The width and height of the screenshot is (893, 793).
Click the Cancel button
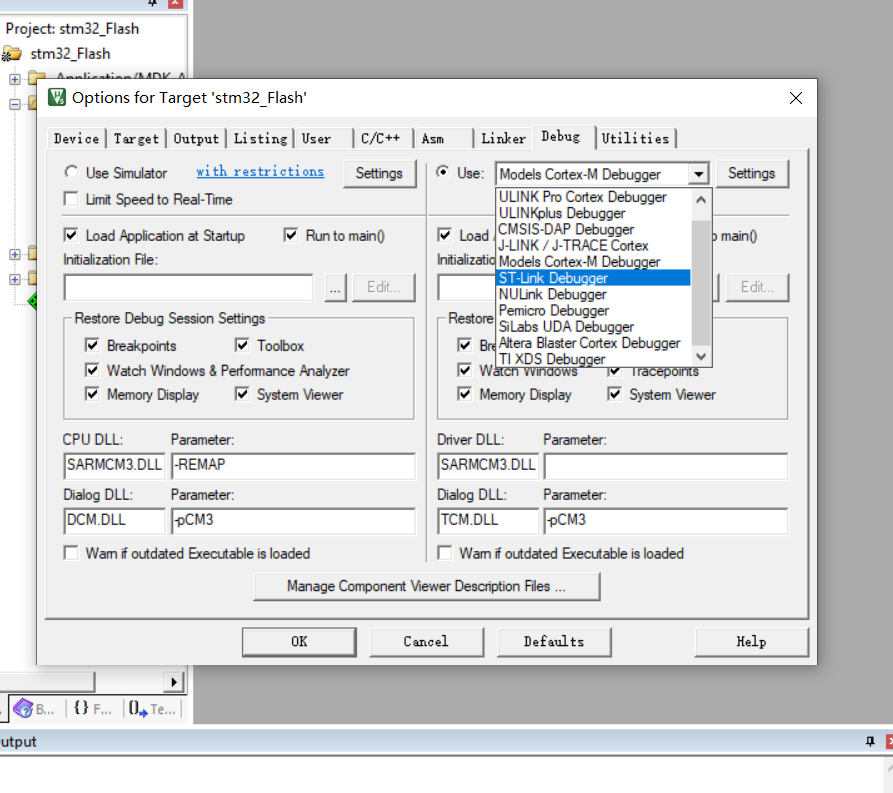(x=427, y=642)
